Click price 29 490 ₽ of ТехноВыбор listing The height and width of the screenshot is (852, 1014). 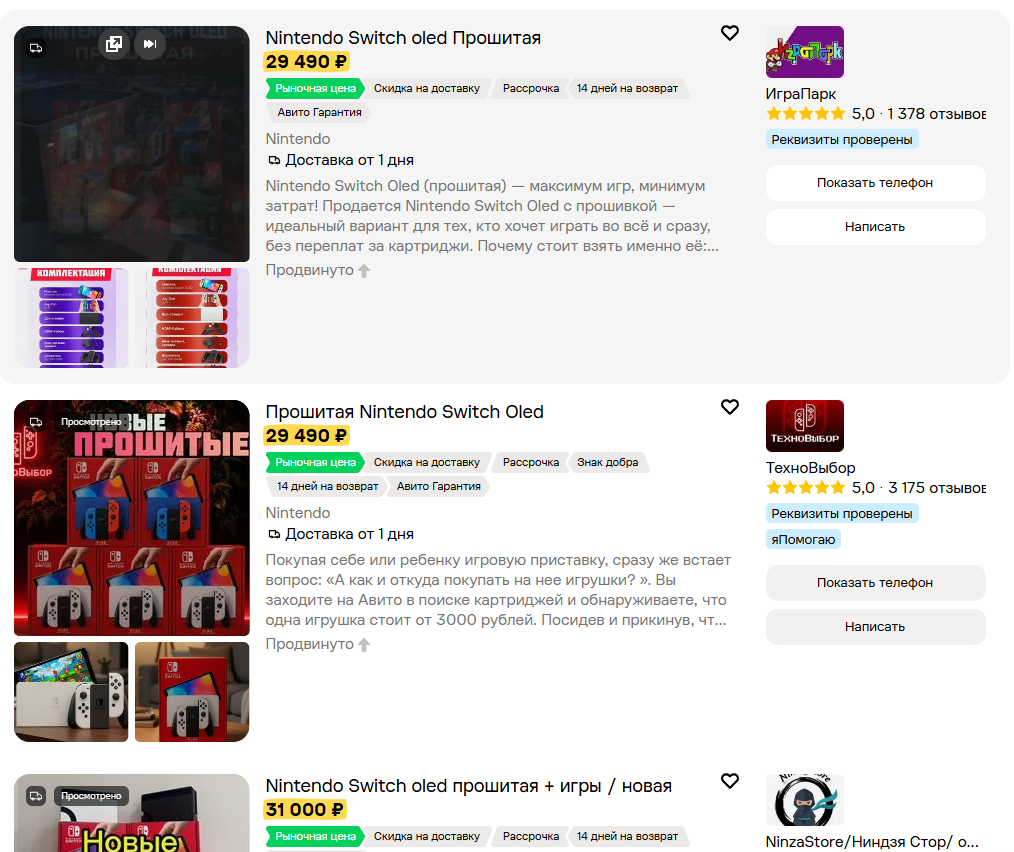coord(307,436)
